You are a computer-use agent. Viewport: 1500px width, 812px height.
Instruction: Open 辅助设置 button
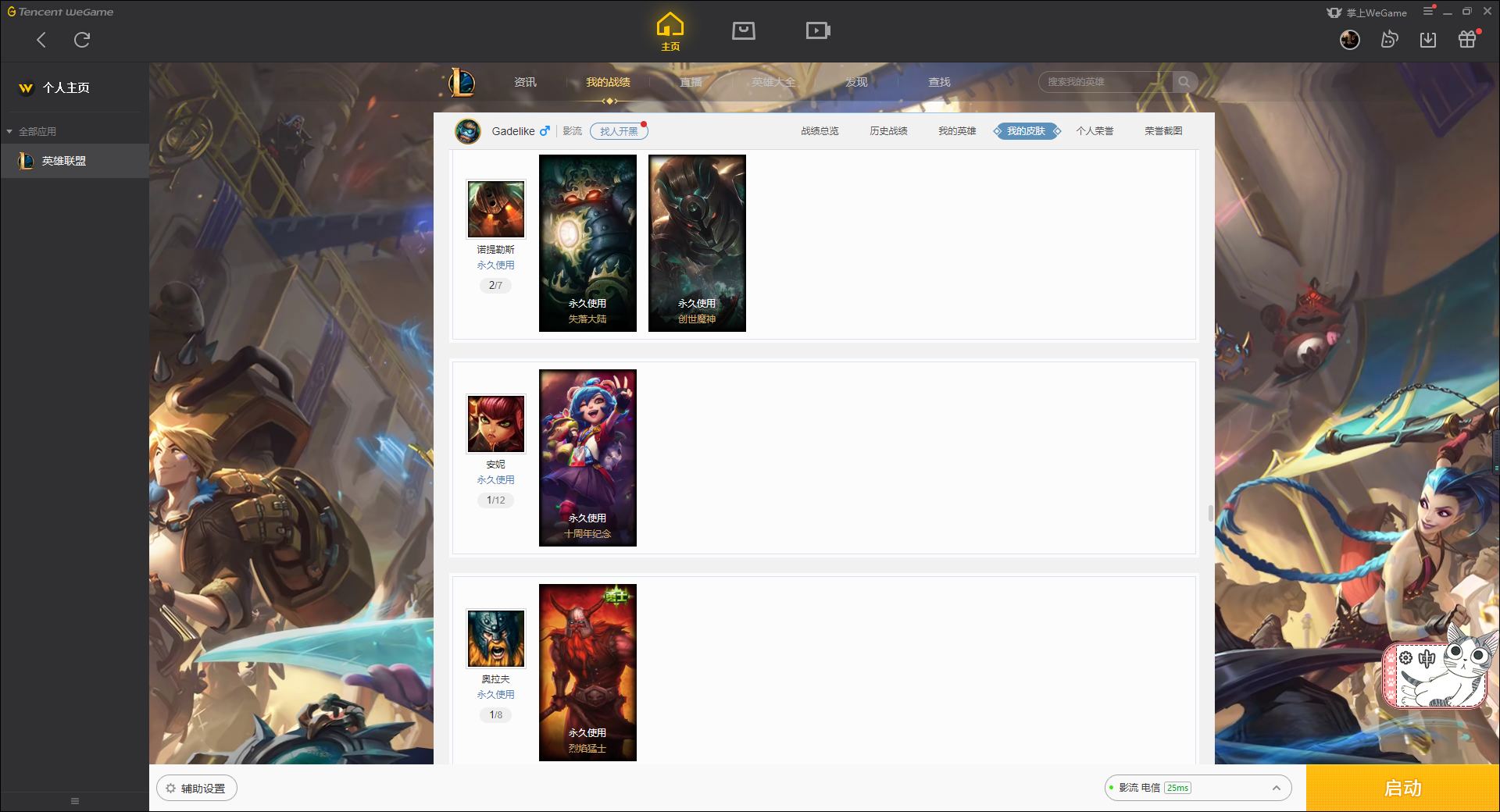197,789
